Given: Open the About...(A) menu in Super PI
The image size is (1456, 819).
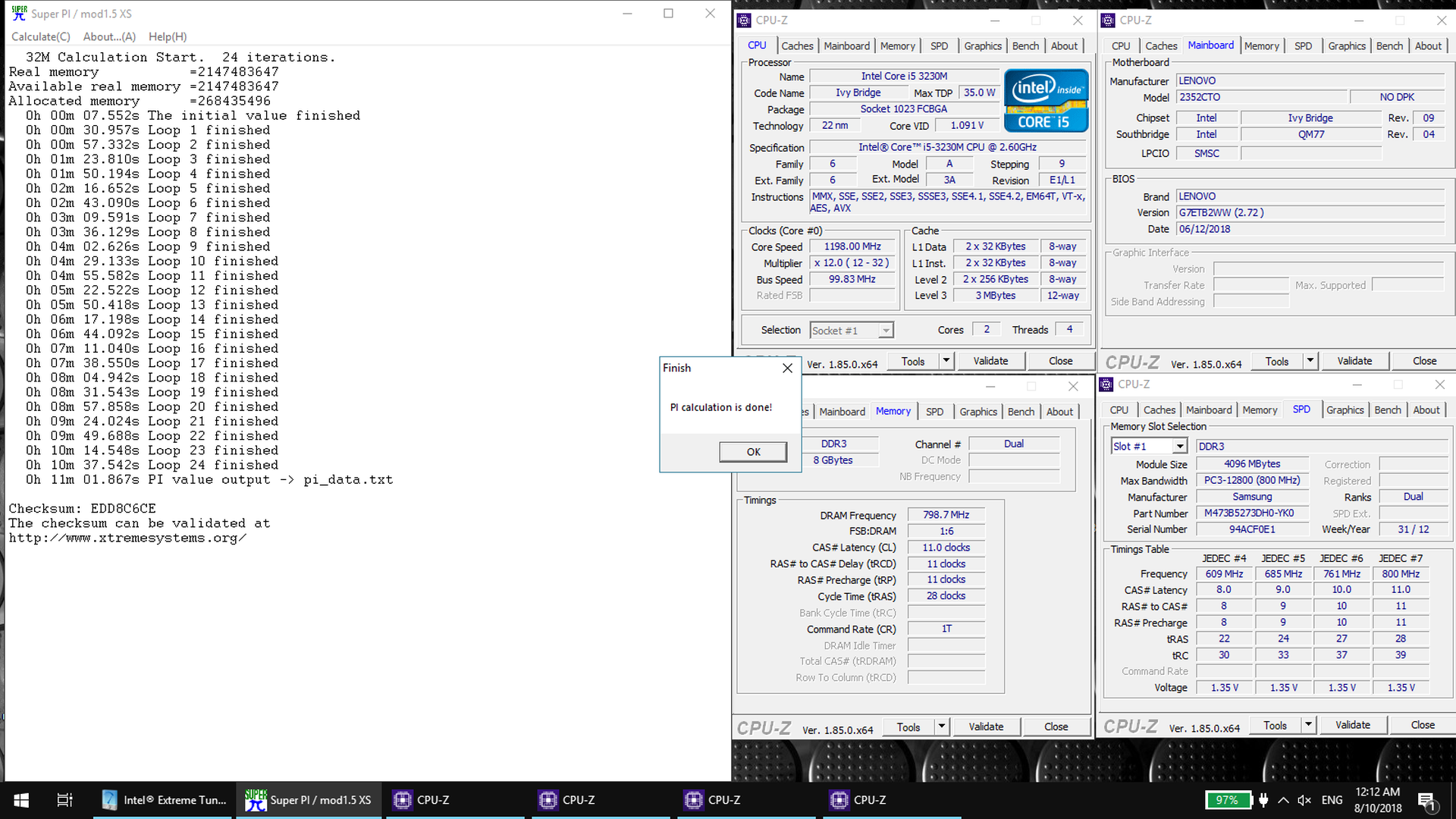Looking at the screenshot, I should (109, 36).
